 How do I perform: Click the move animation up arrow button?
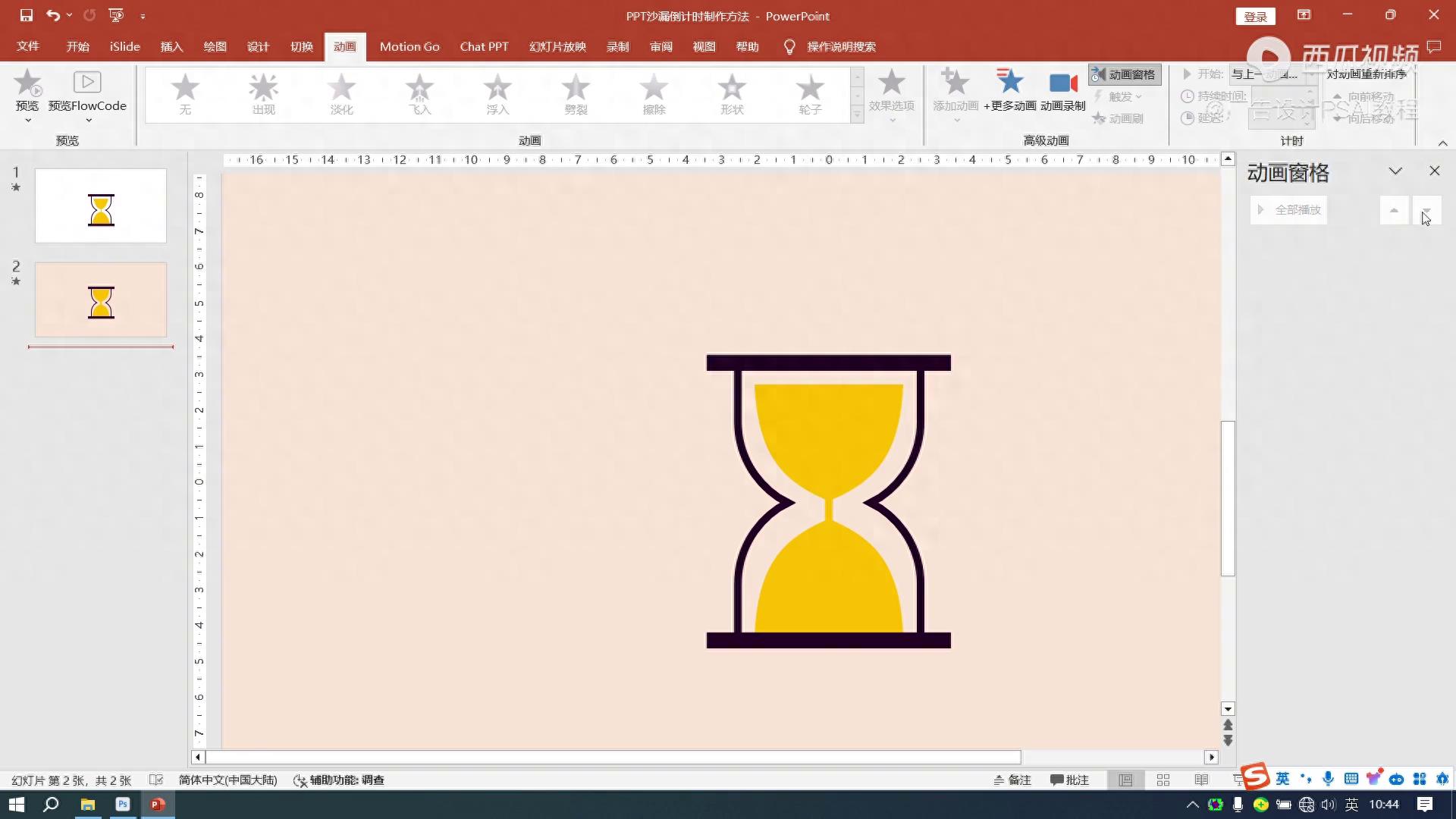pyautogui.click(x=1394, y=210)
